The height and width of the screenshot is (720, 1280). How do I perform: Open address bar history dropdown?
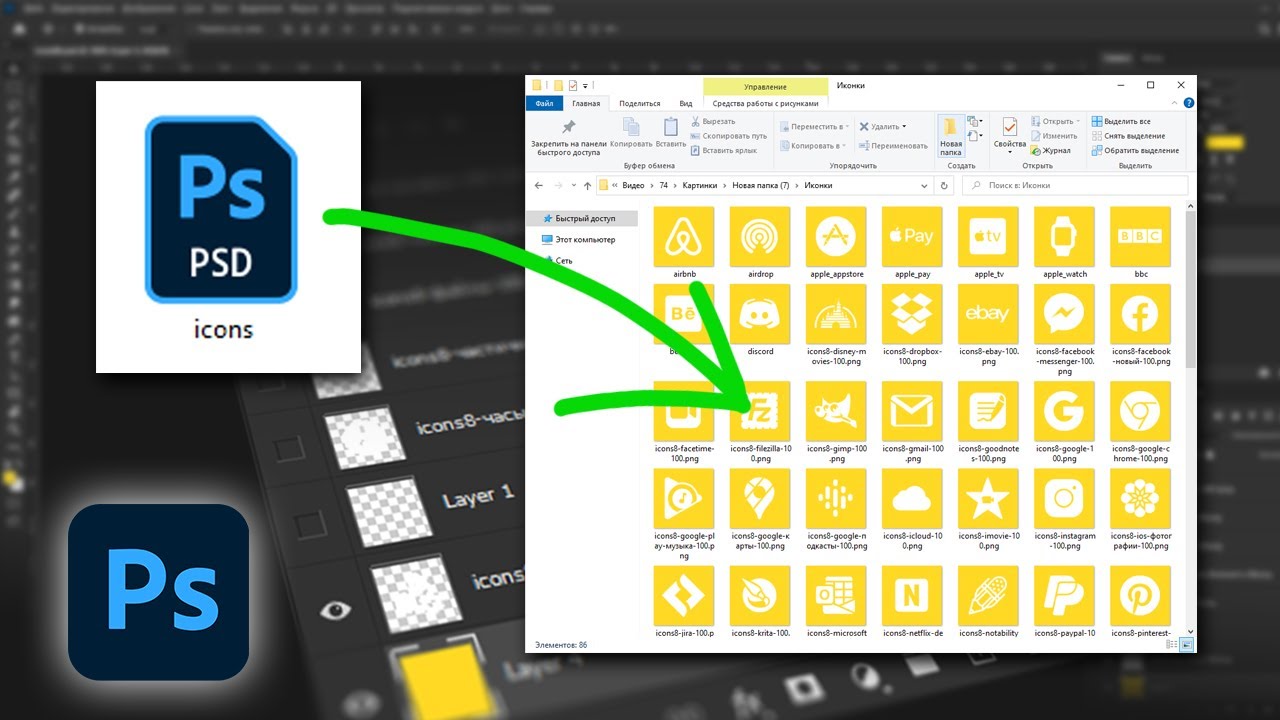pos(924,186)
